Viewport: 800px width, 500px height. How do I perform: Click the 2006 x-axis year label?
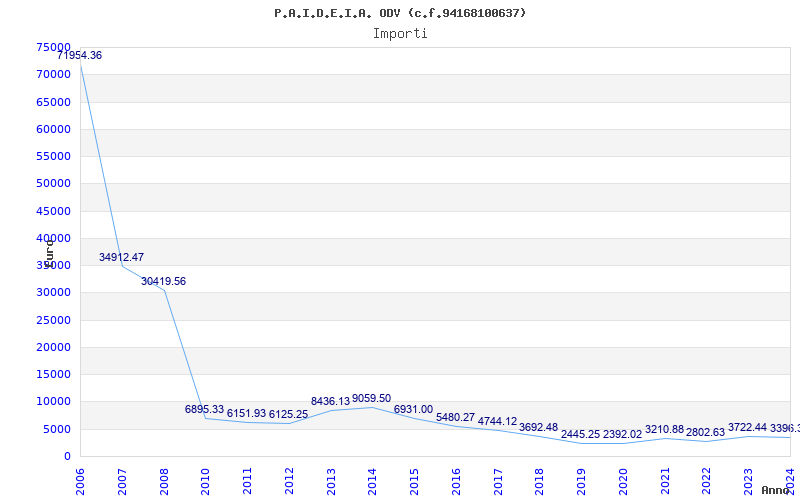pyautogui.click(x=80, y=481)
